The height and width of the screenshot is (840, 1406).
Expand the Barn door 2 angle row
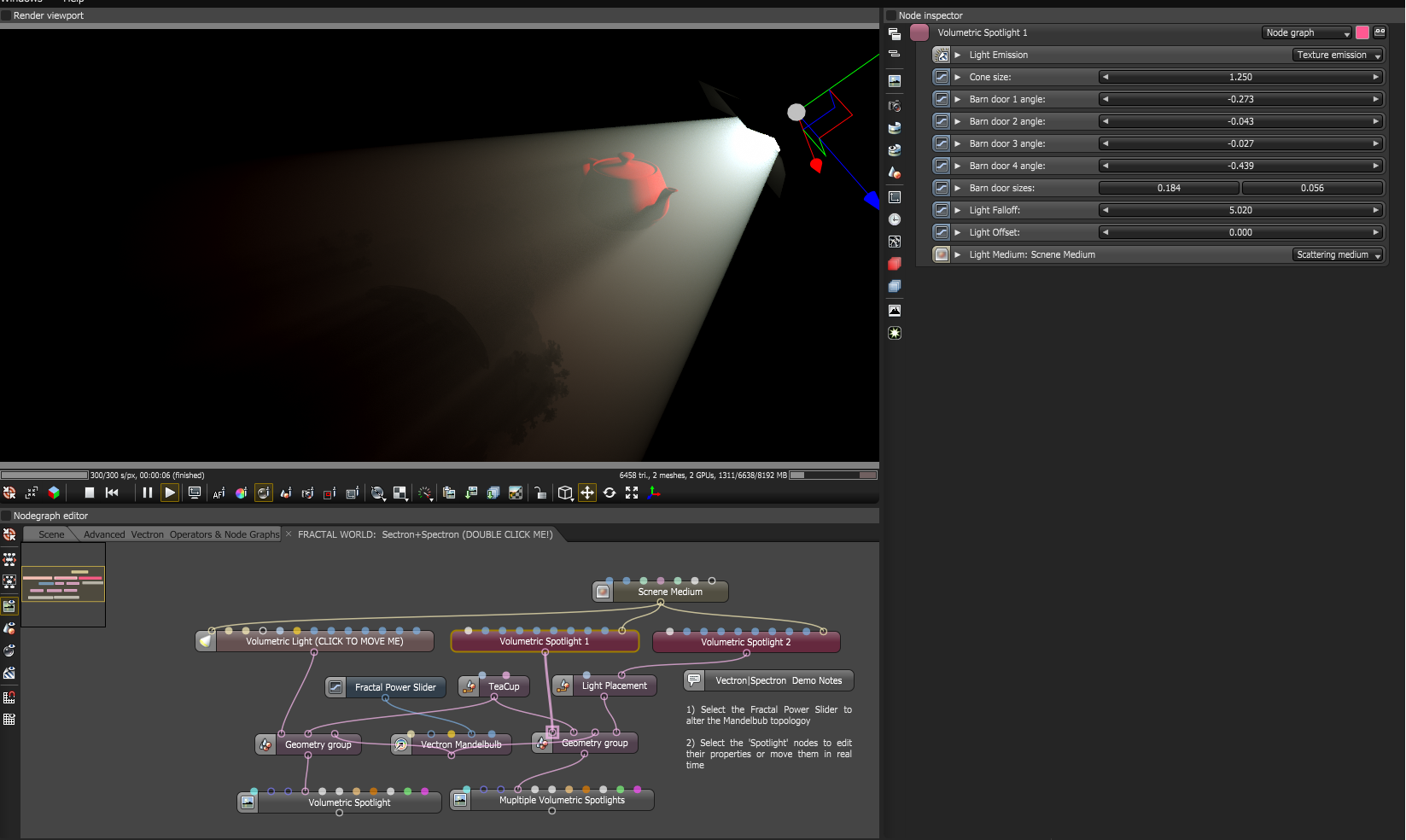click(x=958, y=121)
